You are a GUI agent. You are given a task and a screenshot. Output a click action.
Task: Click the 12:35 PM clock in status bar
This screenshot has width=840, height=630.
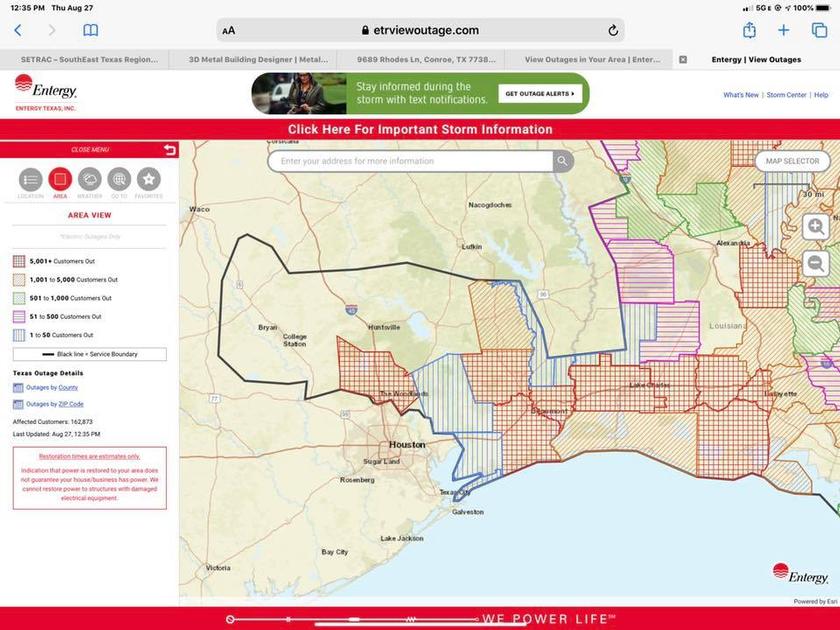click(27, 8)
